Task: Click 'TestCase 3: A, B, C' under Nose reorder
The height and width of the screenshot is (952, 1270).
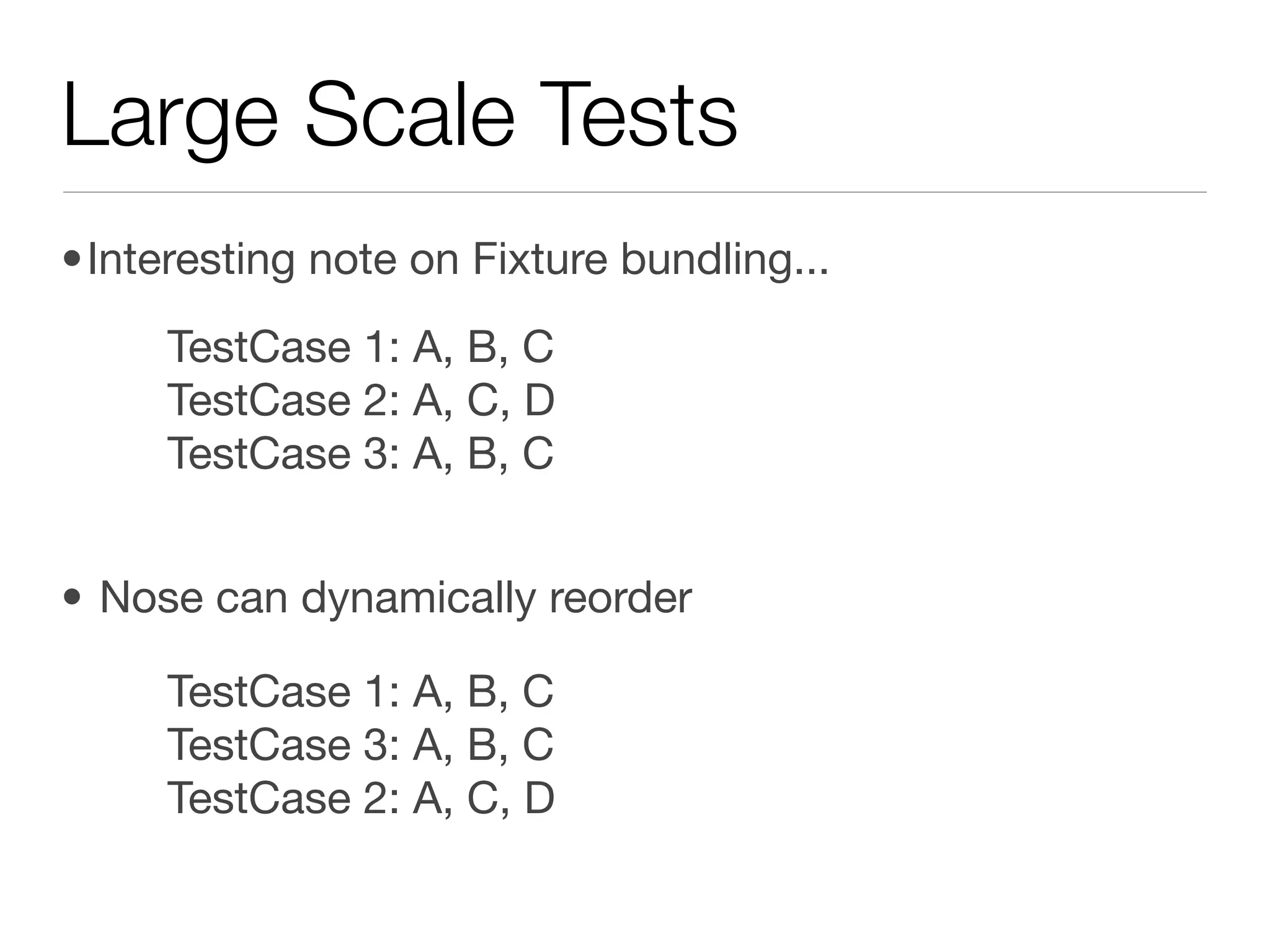Action: [x=360, y=744]
